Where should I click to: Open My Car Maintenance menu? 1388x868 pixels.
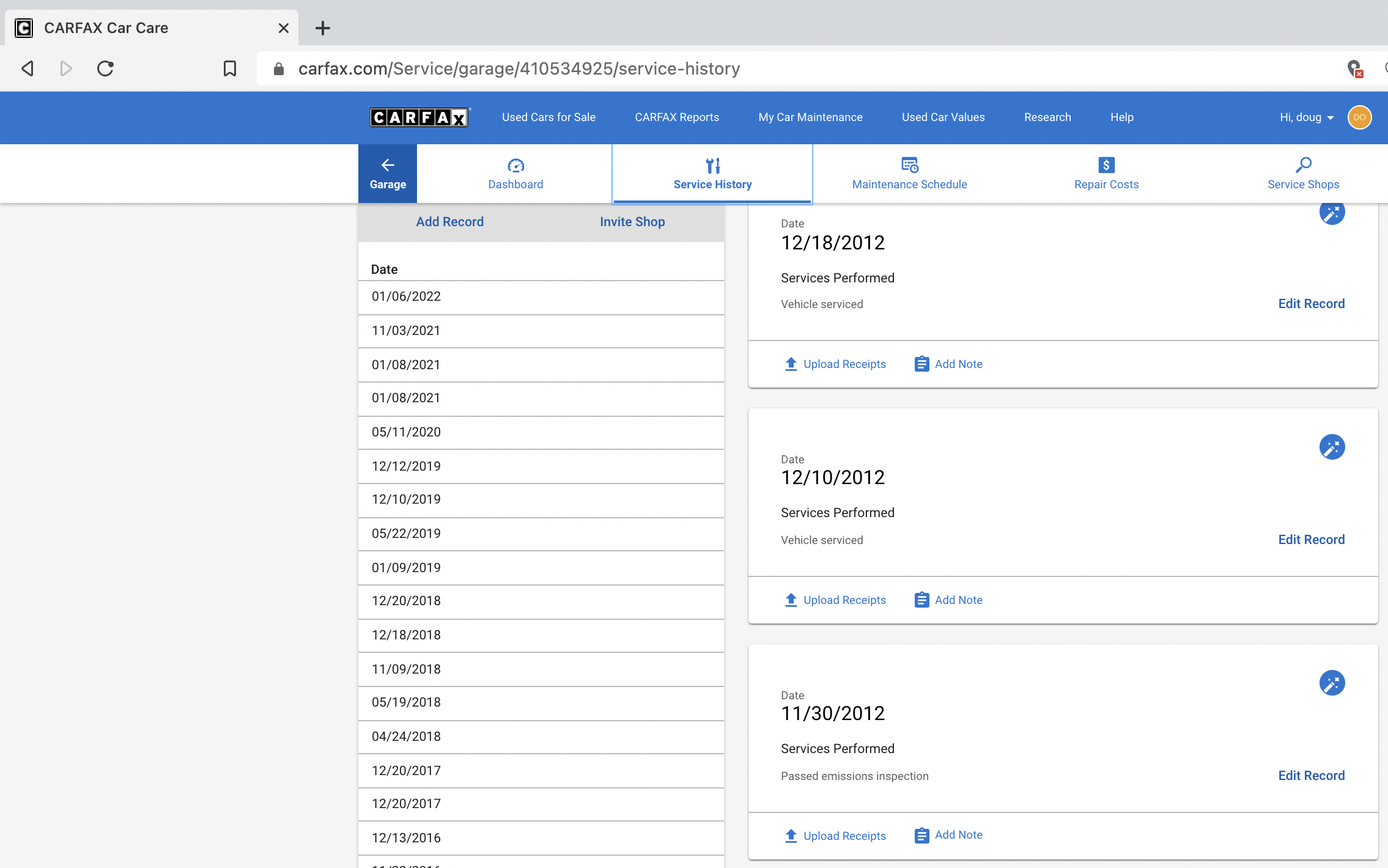point(810,117)
